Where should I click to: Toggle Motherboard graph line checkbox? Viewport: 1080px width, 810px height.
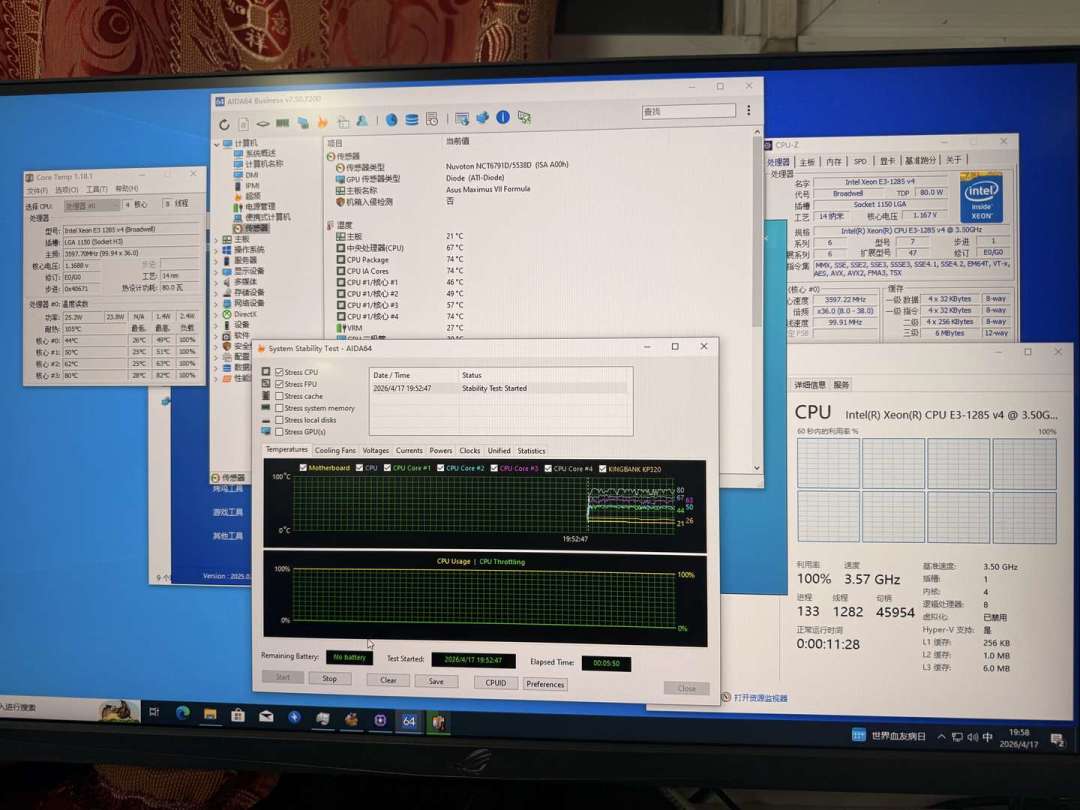(303, 468)
